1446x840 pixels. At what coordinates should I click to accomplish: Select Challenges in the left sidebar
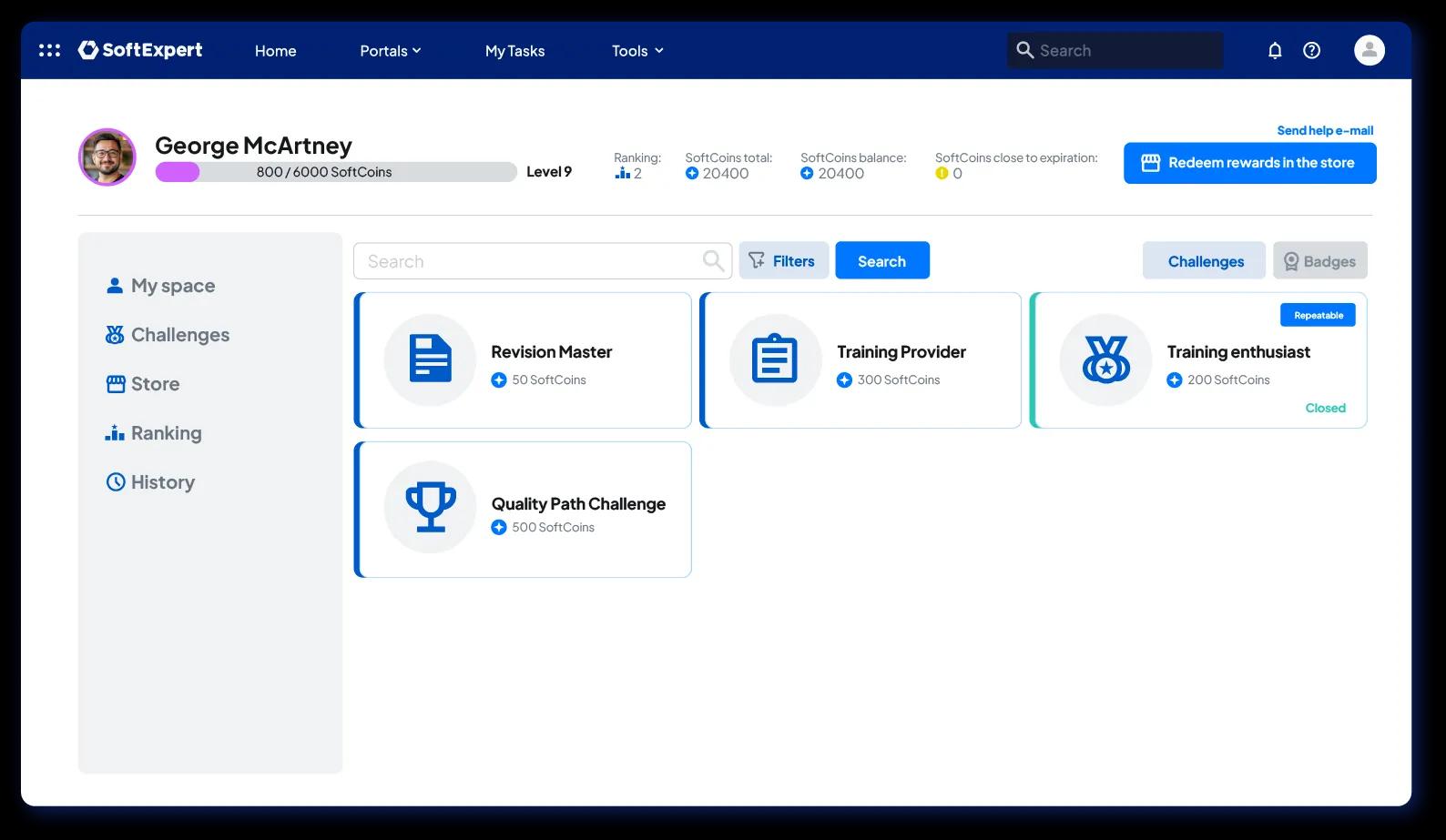(x=168, y=335)
